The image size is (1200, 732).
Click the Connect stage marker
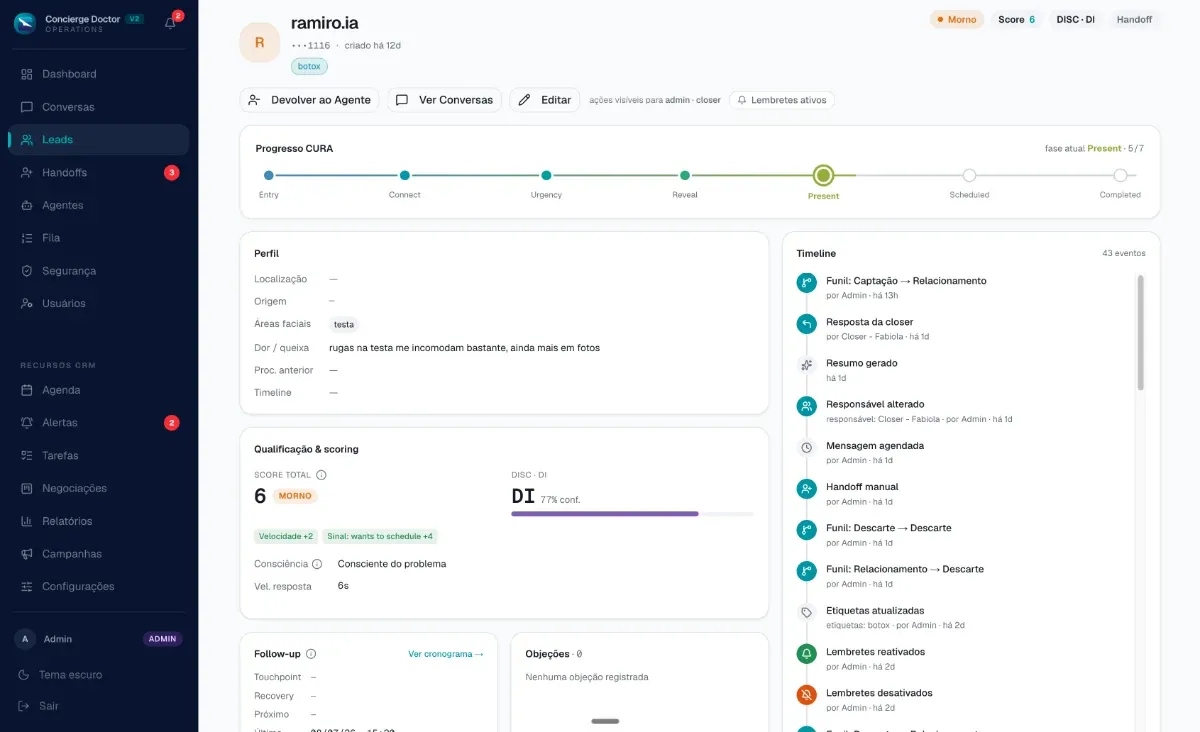pyautogui.click(x=405, y=175)
